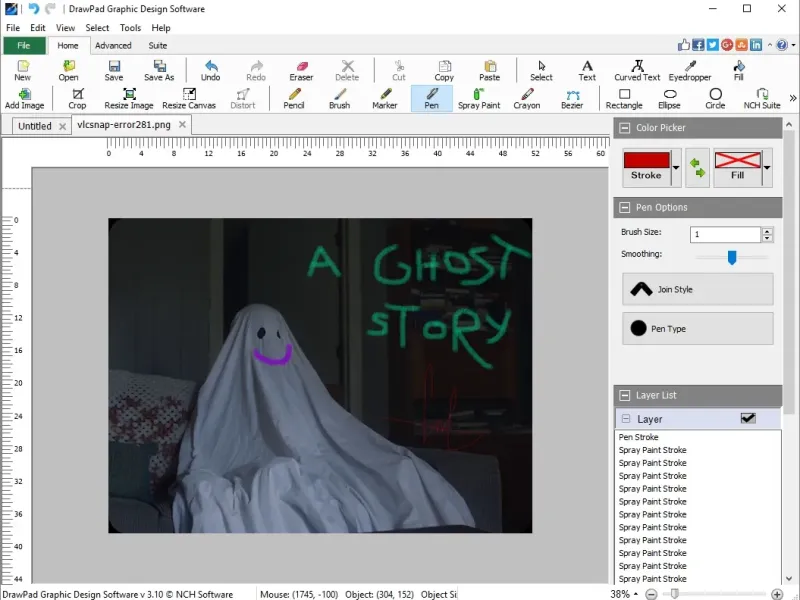Pick the Spray Paint tool
The image size is (800, 600).
479,98
